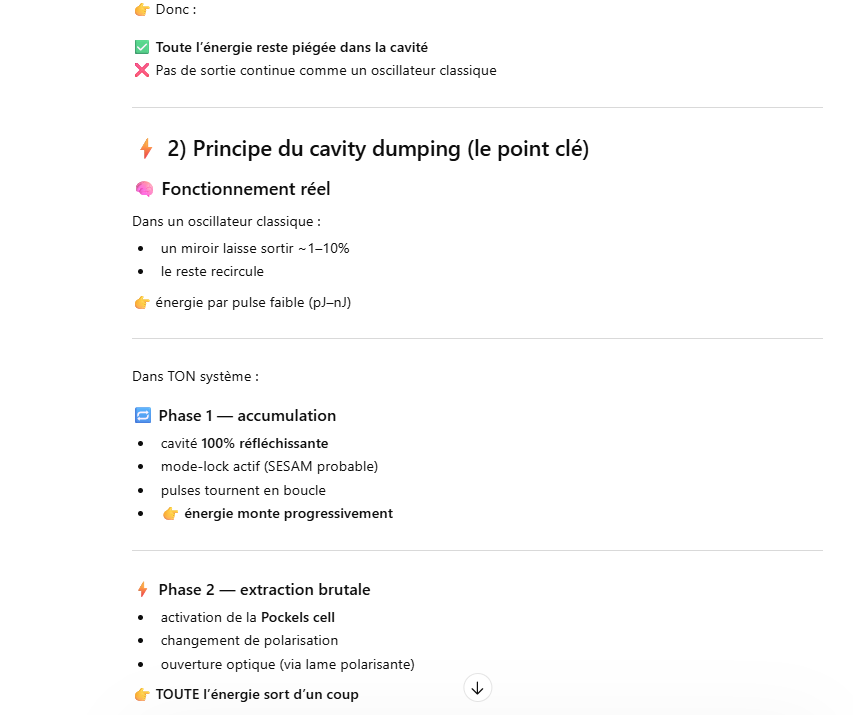Click pointing finger before TOUTE l'énergie sort

coord(142,694)
